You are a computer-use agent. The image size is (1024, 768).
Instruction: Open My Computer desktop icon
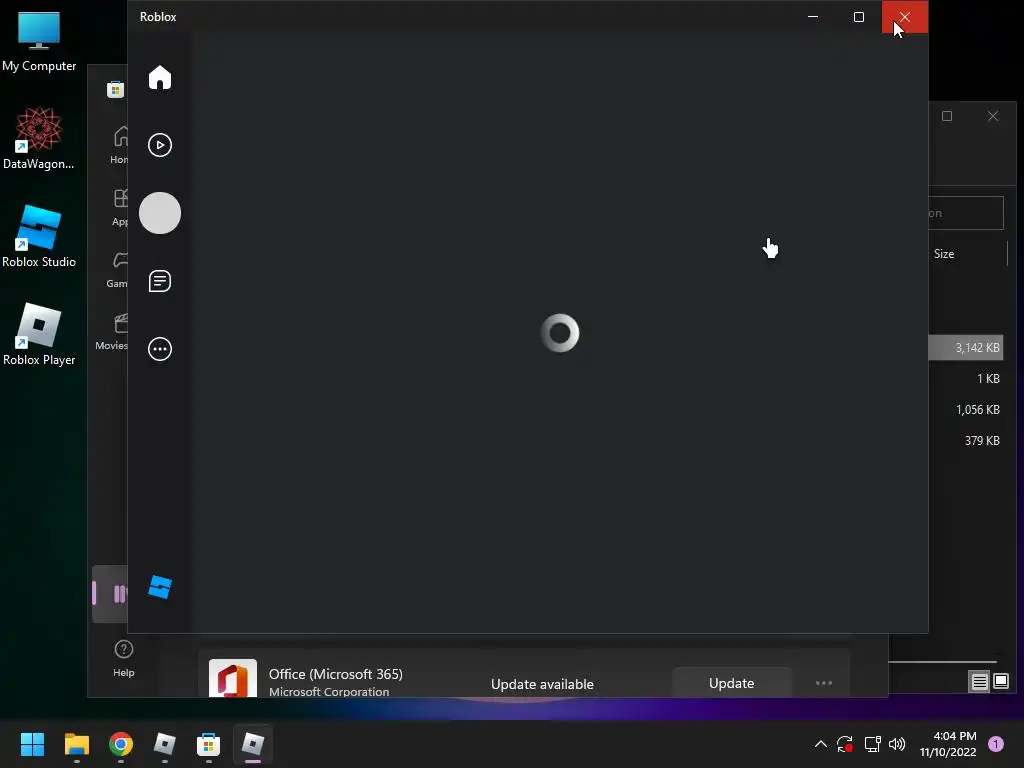(x=39, y=40)
